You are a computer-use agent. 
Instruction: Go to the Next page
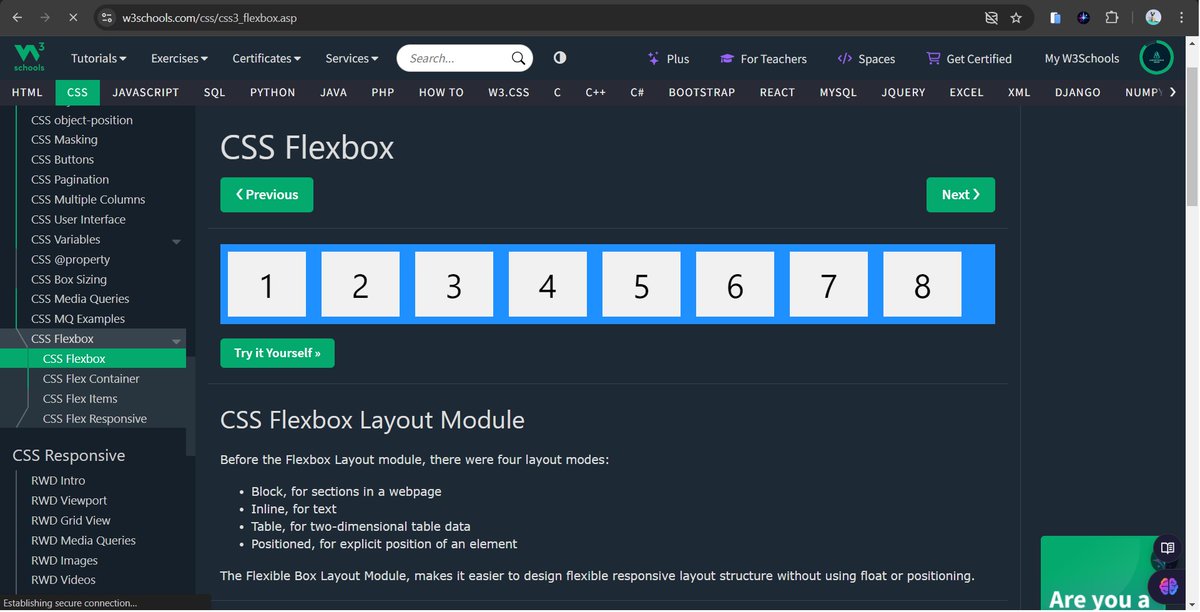click(960, 195)
